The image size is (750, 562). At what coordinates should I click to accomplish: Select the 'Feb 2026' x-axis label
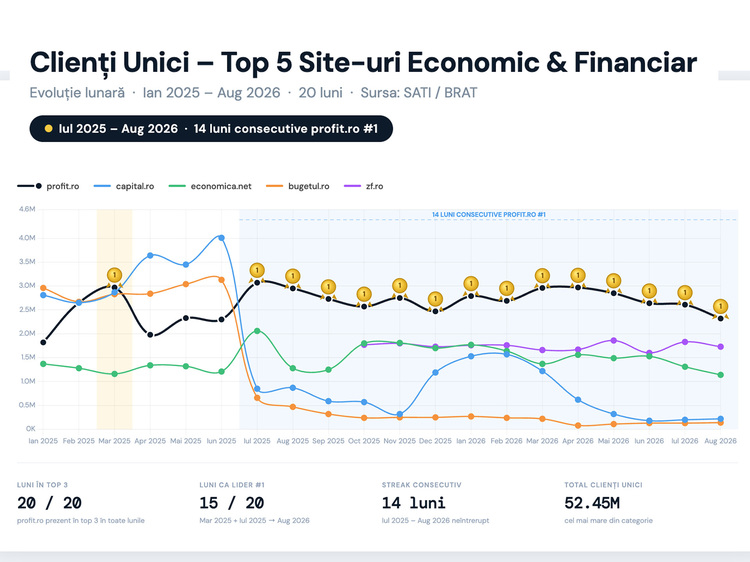pyautogui.click(x=507, y=441)
